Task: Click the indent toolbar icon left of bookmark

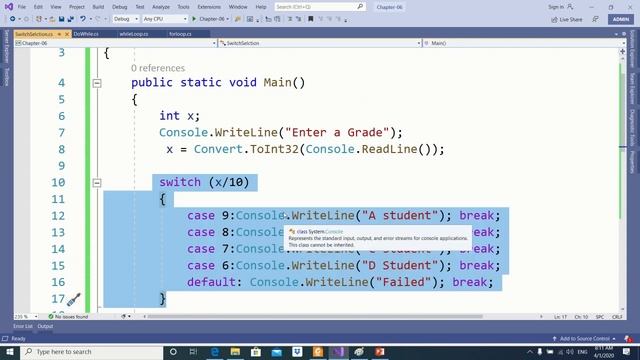Action: [299, 19]
